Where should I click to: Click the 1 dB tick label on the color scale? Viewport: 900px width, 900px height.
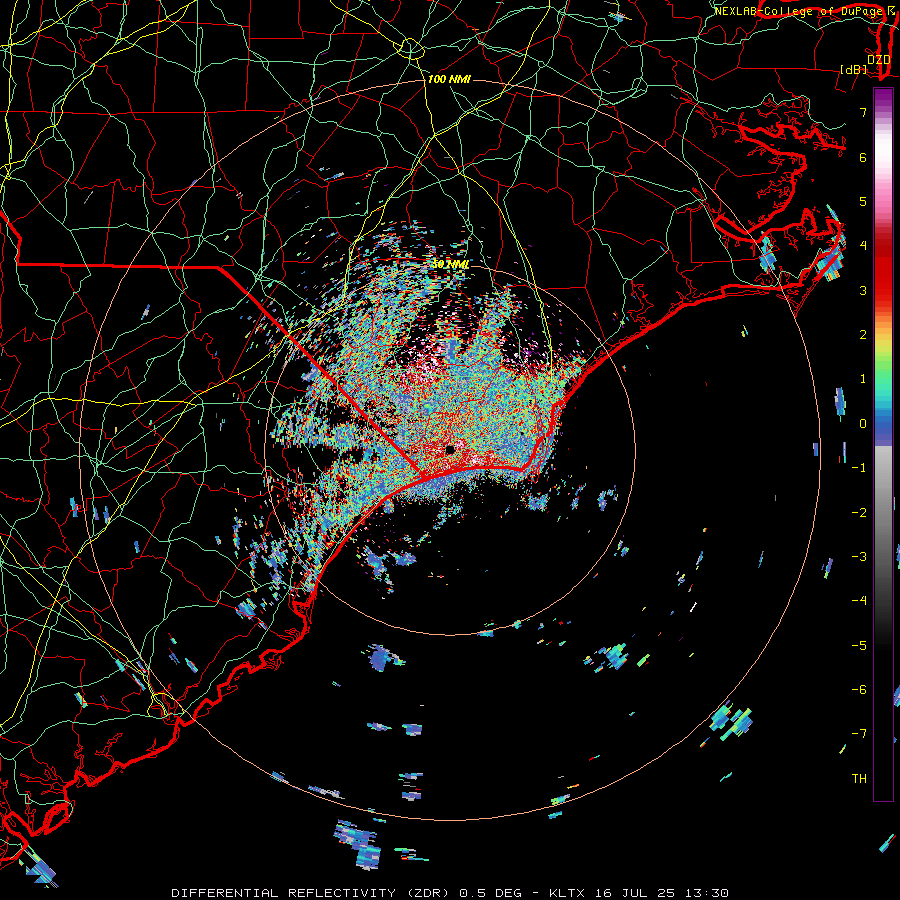[x=863, y=379]
